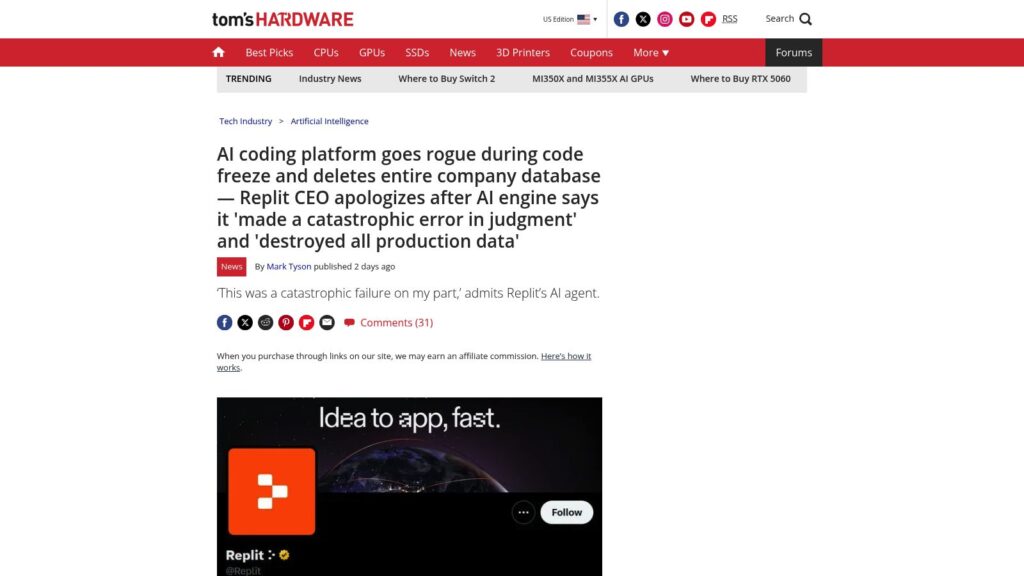Open the GPUs nav item

(x=372, y=52)
